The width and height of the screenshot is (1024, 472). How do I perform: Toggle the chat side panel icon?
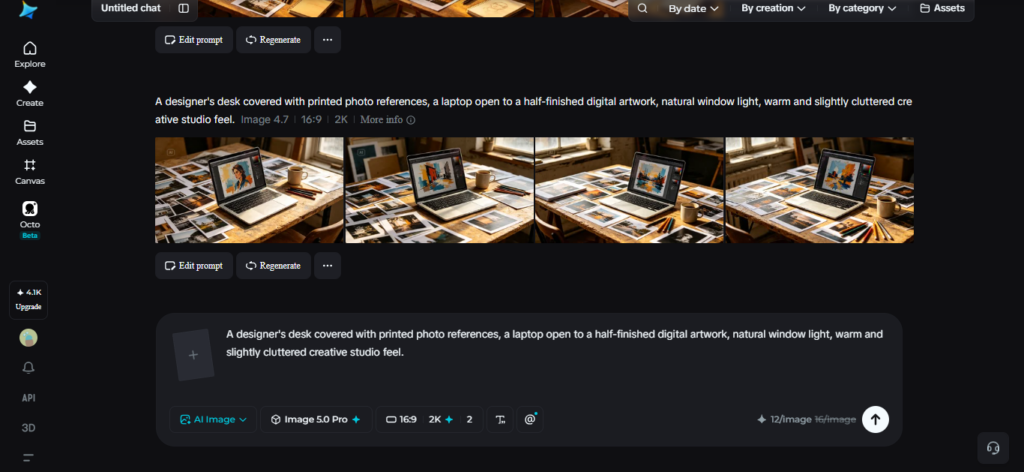coord(184,8)
